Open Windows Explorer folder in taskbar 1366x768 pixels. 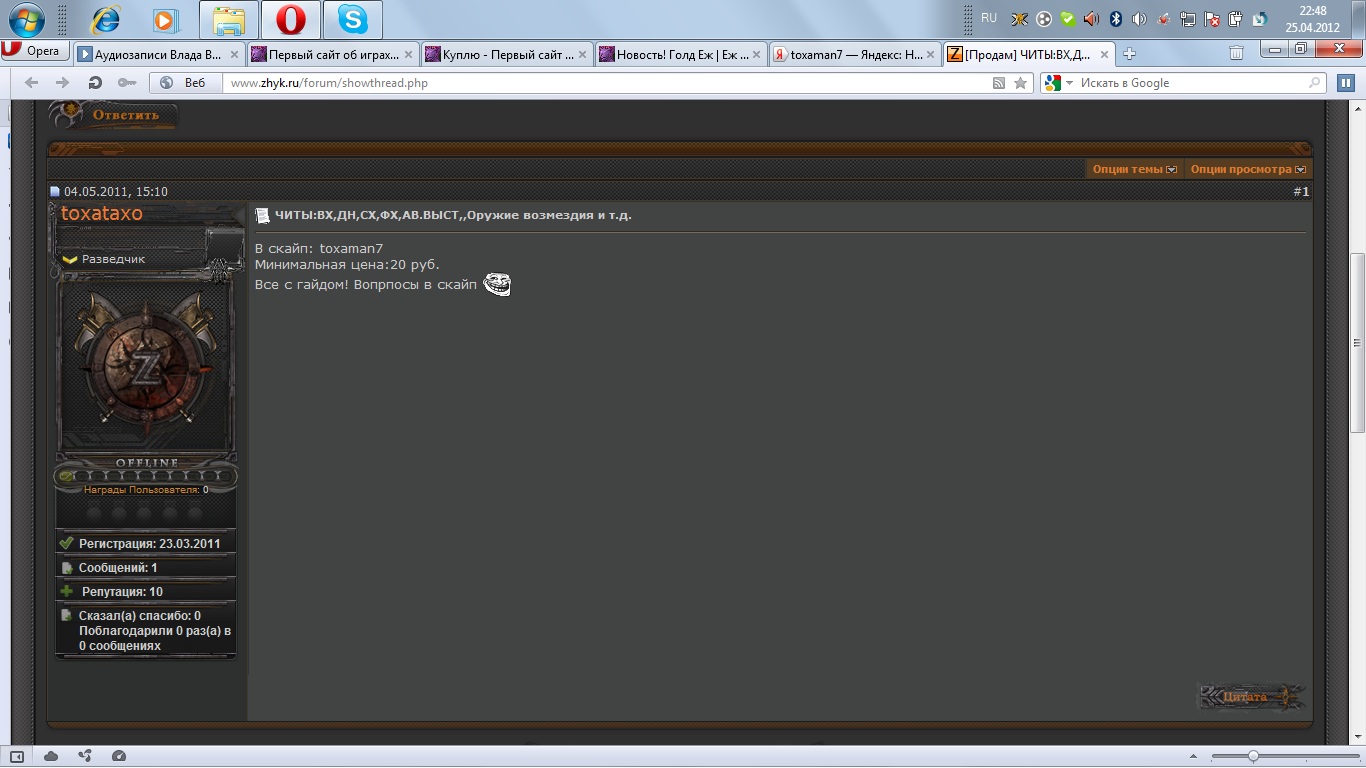tap(229, 20)
